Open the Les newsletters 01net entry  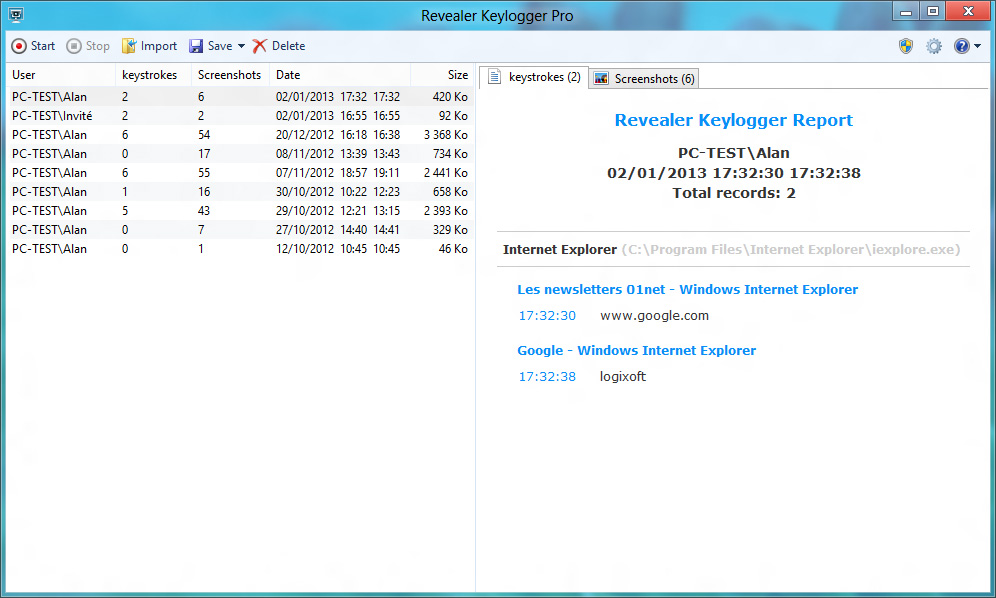point(687,289)
